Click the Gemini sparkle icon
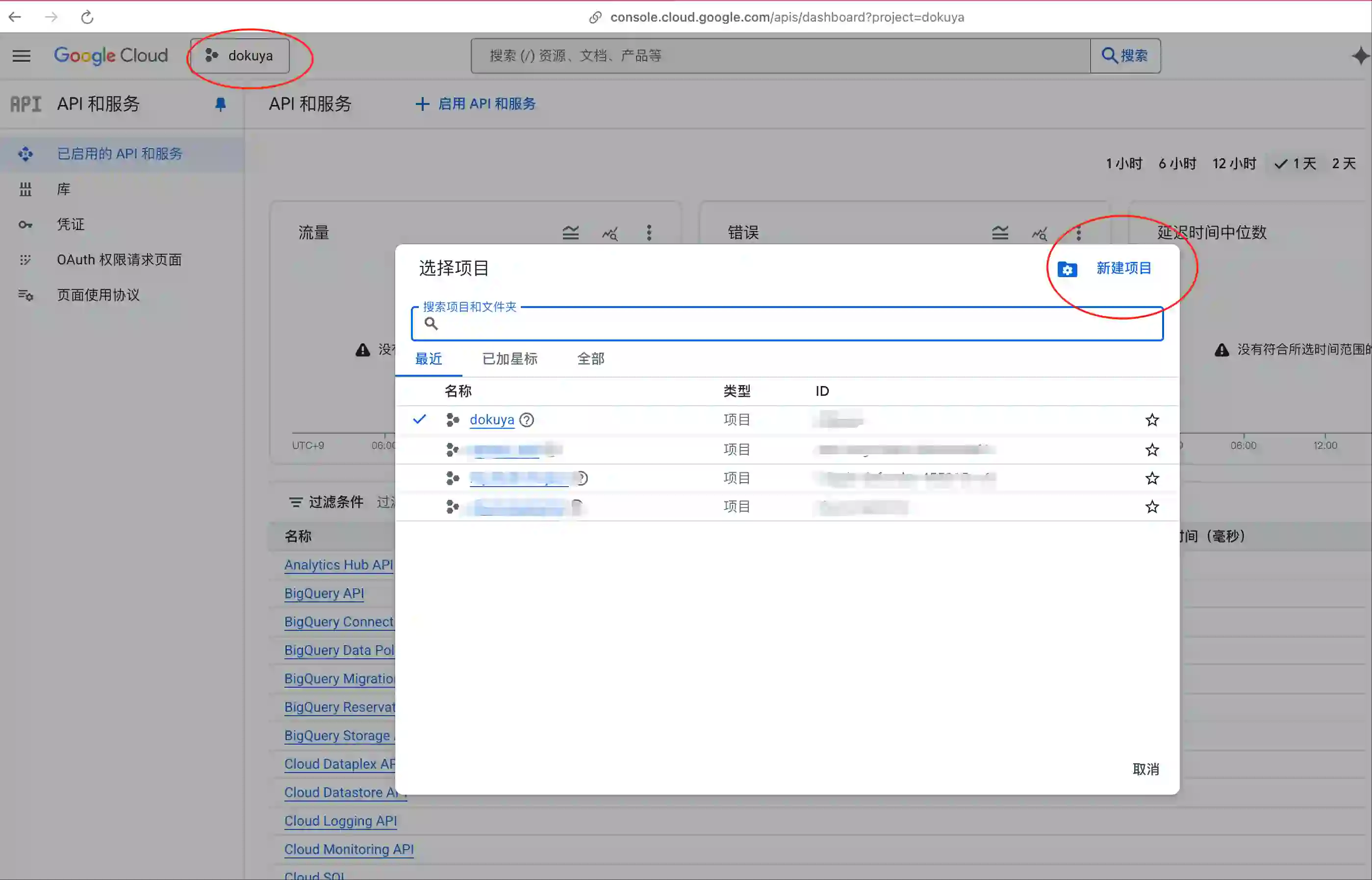The image size is (1372, 880). (1361, 55)
